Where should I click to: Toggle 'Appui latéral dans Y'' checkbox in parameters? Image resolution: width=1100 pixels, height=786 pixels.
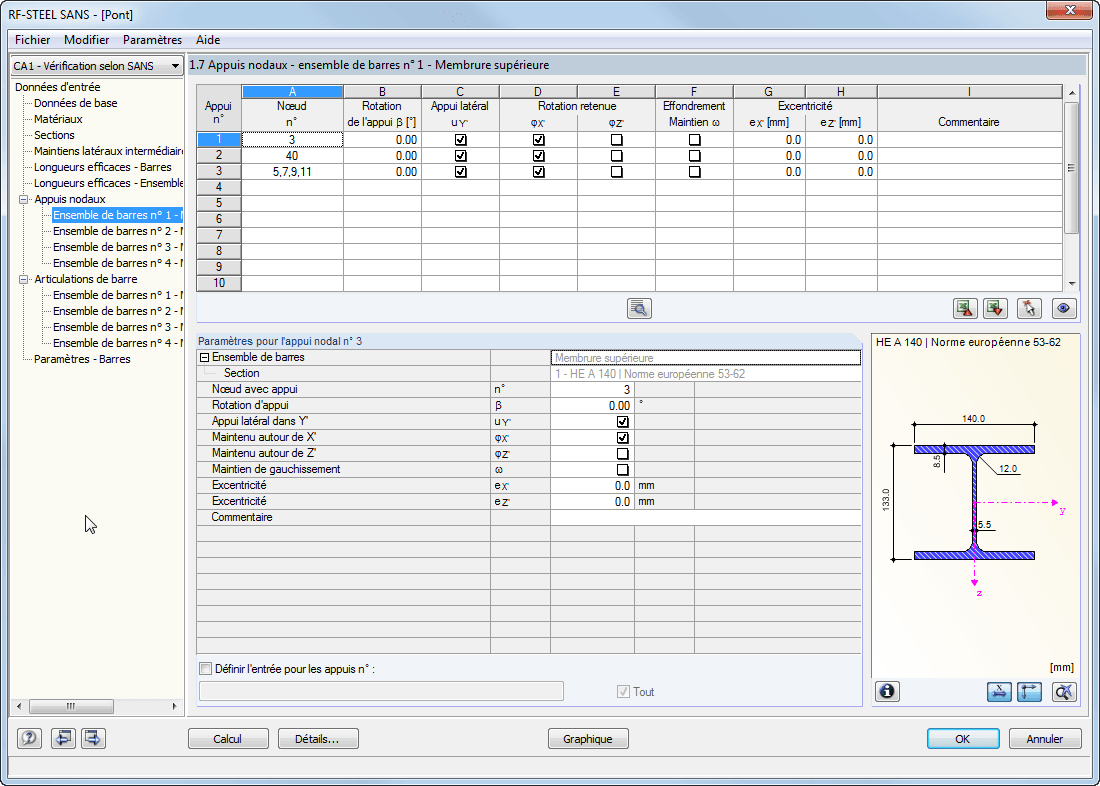coord(622,422)
